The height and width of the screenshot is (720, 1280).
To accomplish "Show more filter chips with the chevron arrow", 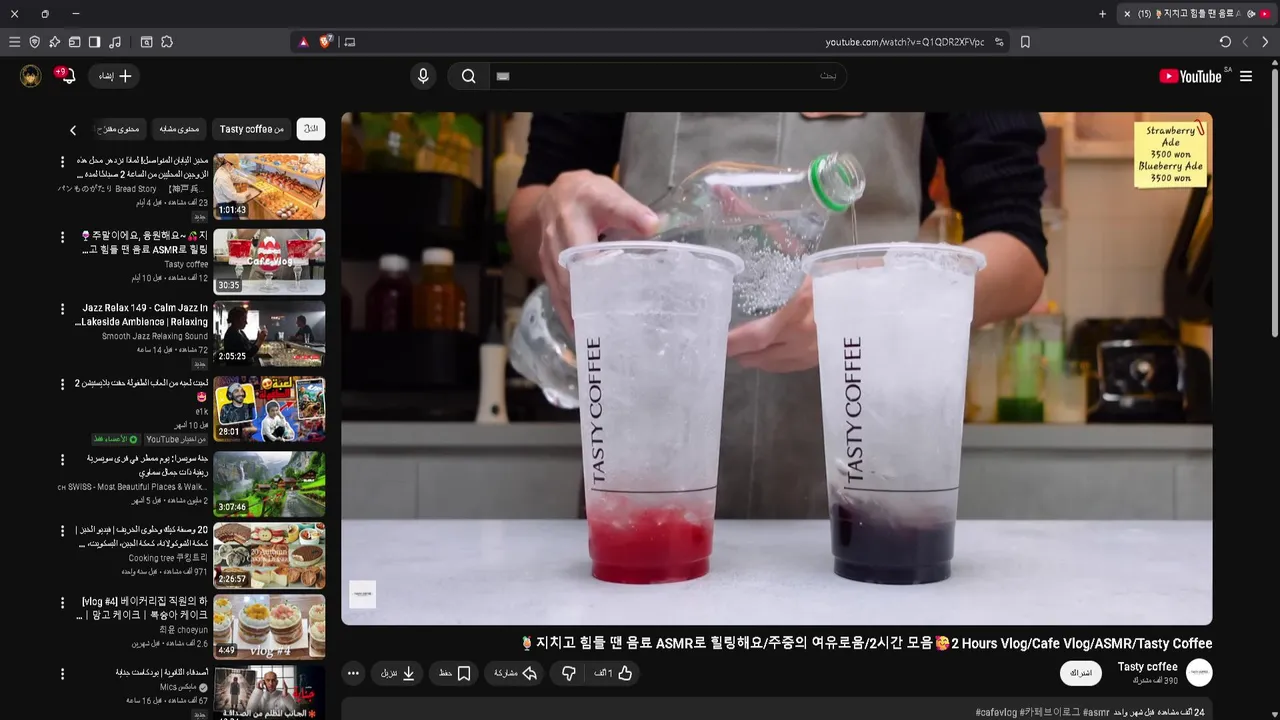I will 73,130.
